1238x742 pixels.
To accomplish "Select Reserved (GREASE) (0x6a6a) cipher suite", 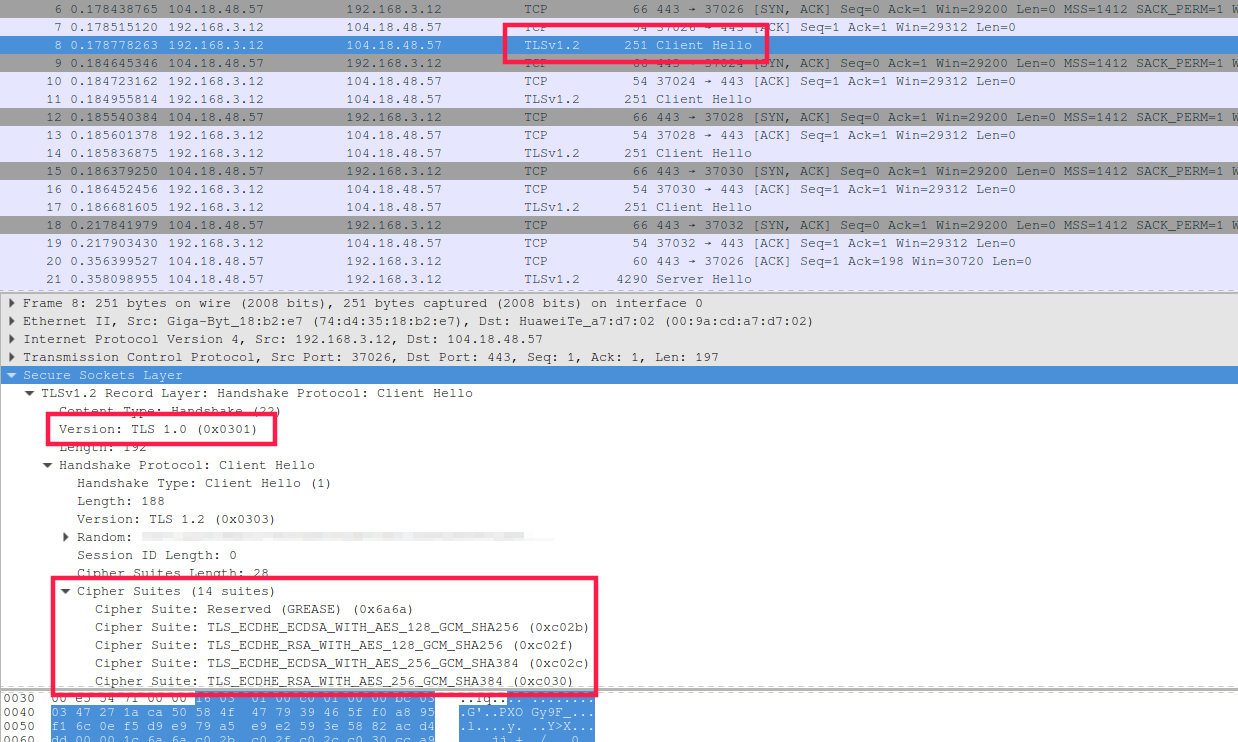I will click(x=254, y=609).
